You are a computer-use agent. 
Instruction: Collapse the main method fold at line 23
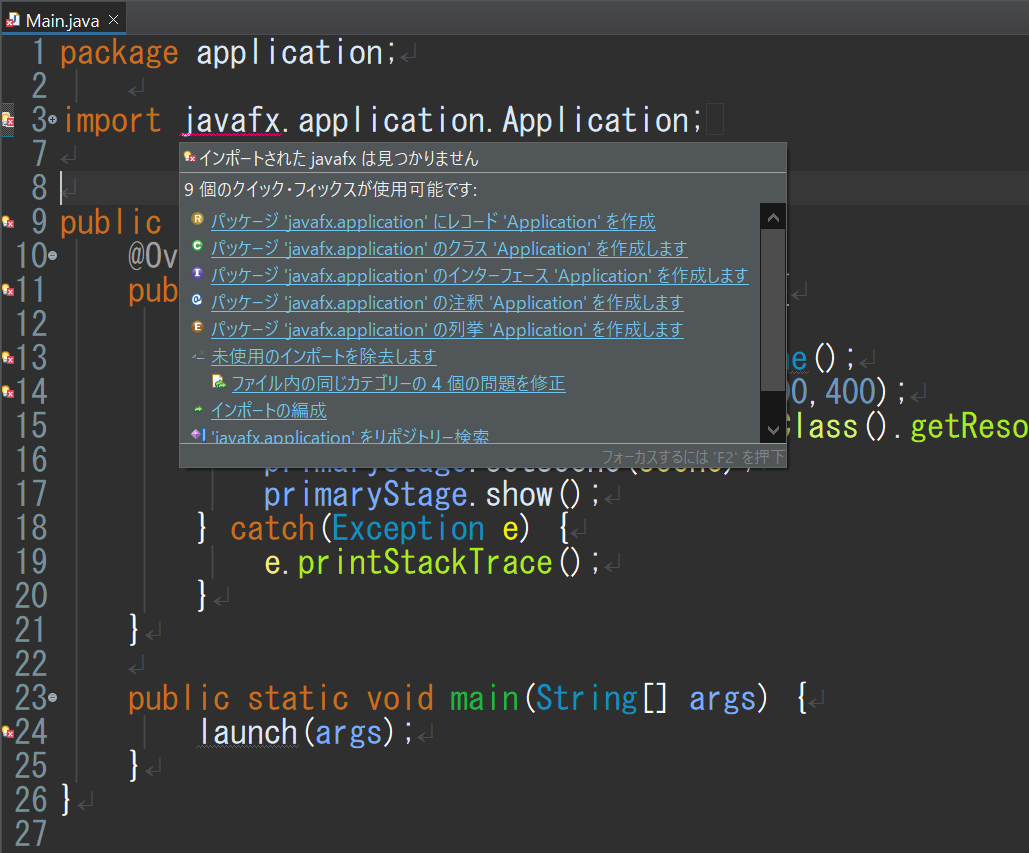click(52, 698)
